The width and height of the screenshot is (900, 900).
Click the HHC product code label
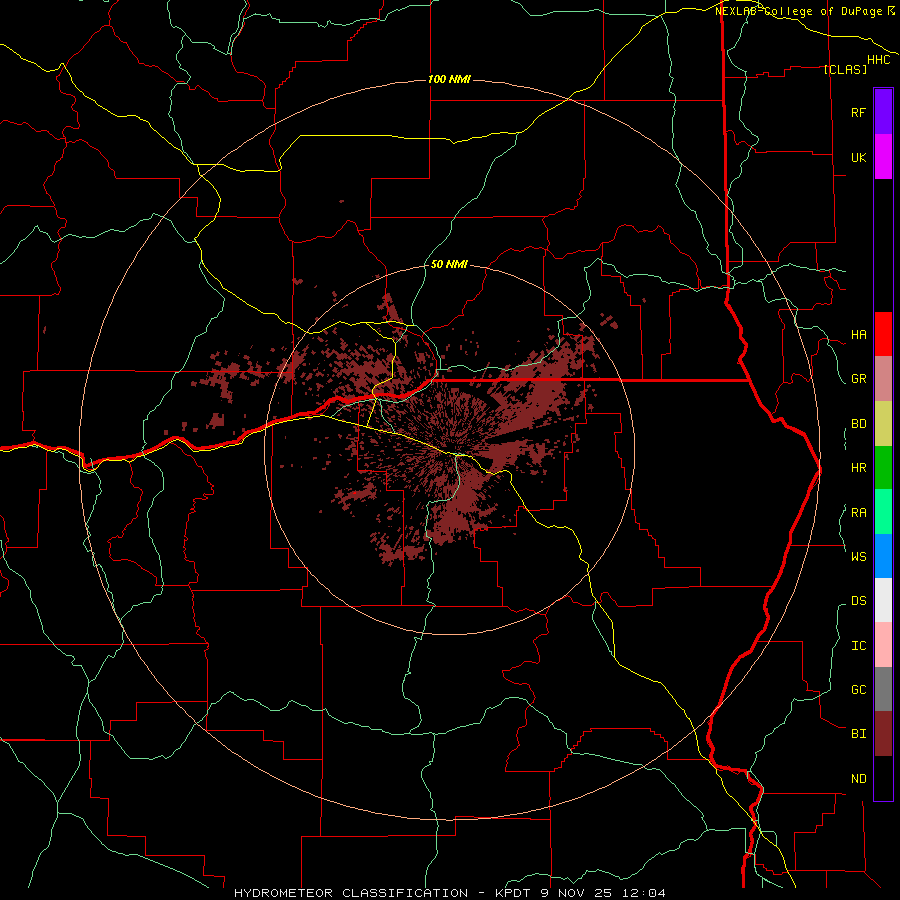point(878,60)
